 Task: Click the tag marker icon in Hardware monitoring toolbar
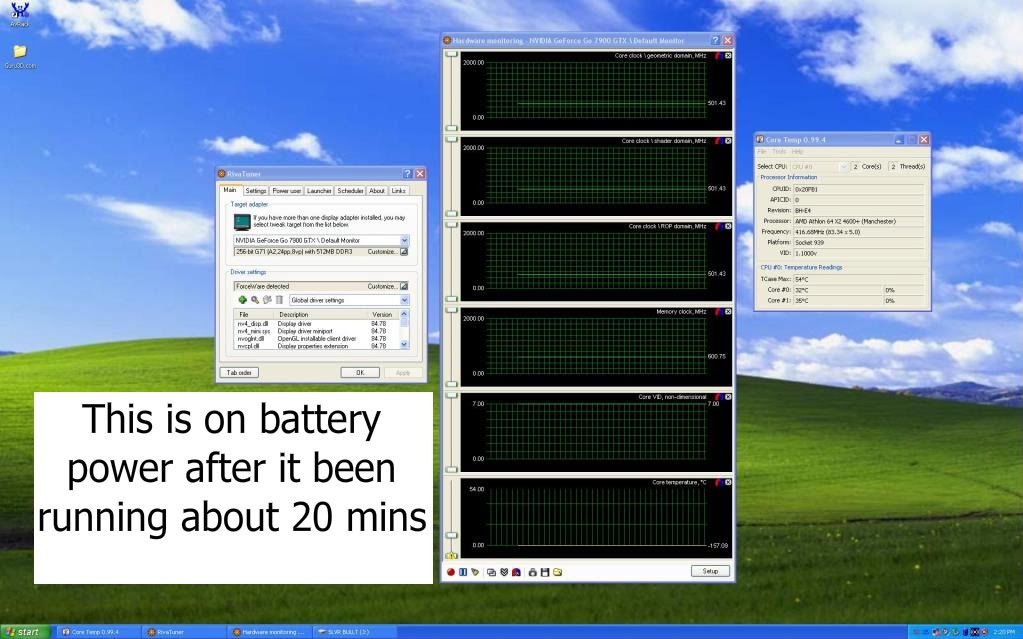475,572
